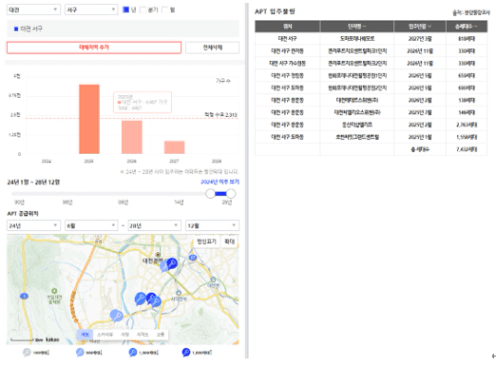
Task: Select the leftmost marker in the central cluster
Action: [x=140, y=298]
